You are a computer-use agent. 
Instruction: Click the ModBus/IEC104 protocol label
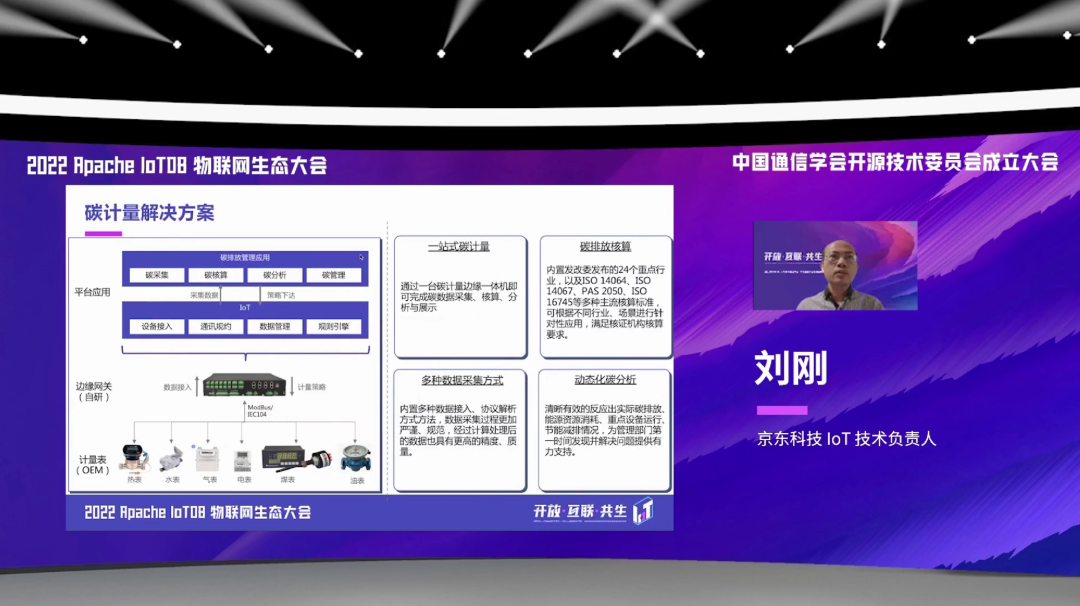(260, 410)
